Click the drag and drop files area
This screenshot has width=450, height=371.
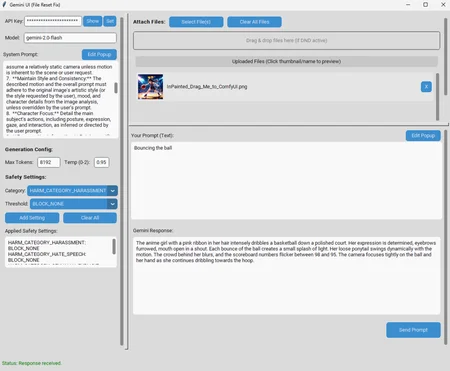287,41
